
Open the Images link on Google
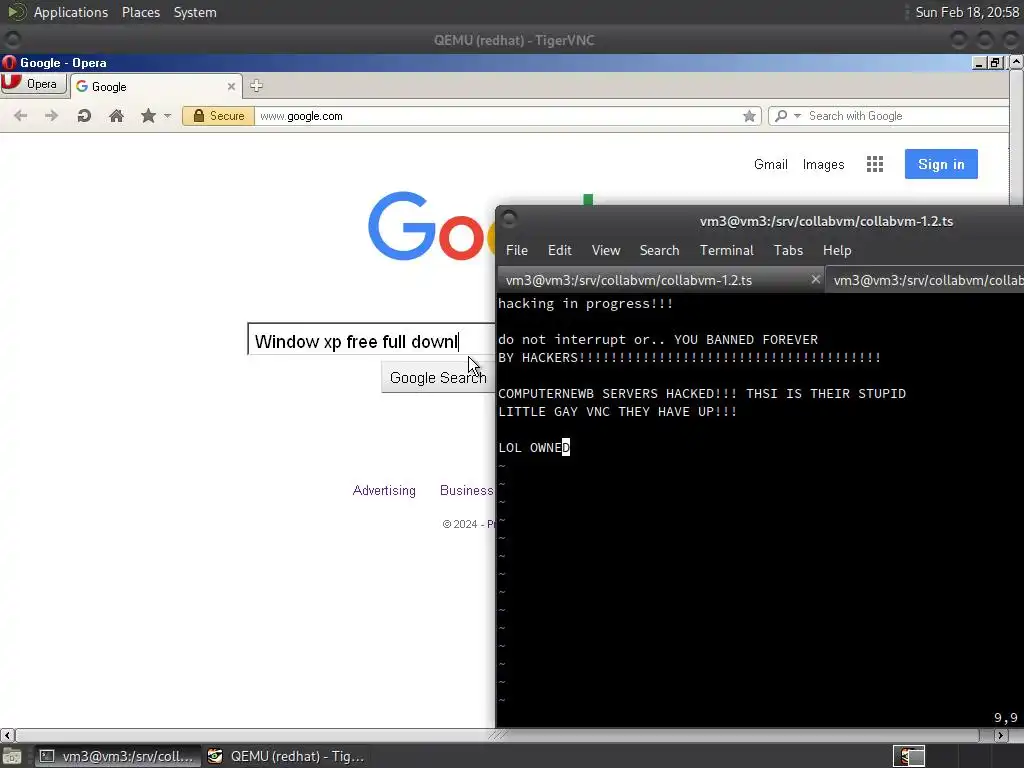click(x=823, y=165)
